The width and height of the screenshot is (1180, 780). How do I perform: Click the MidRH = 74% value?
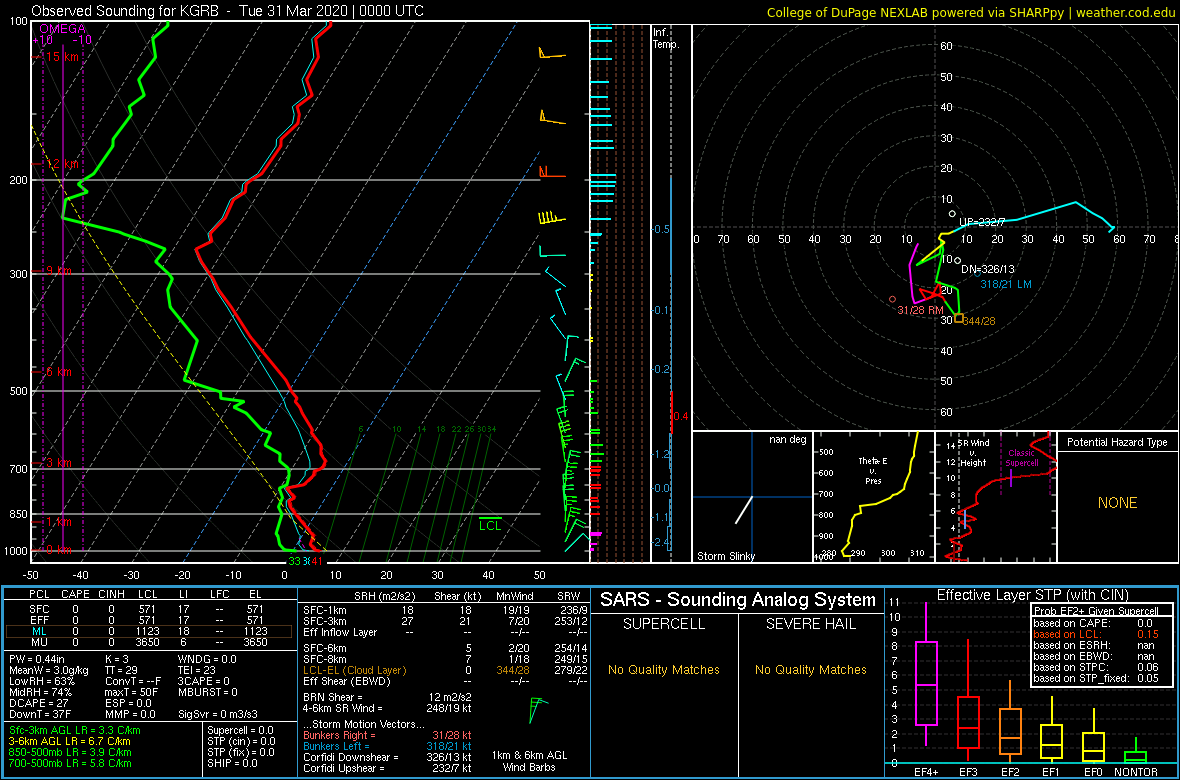[x=41, y=692]
